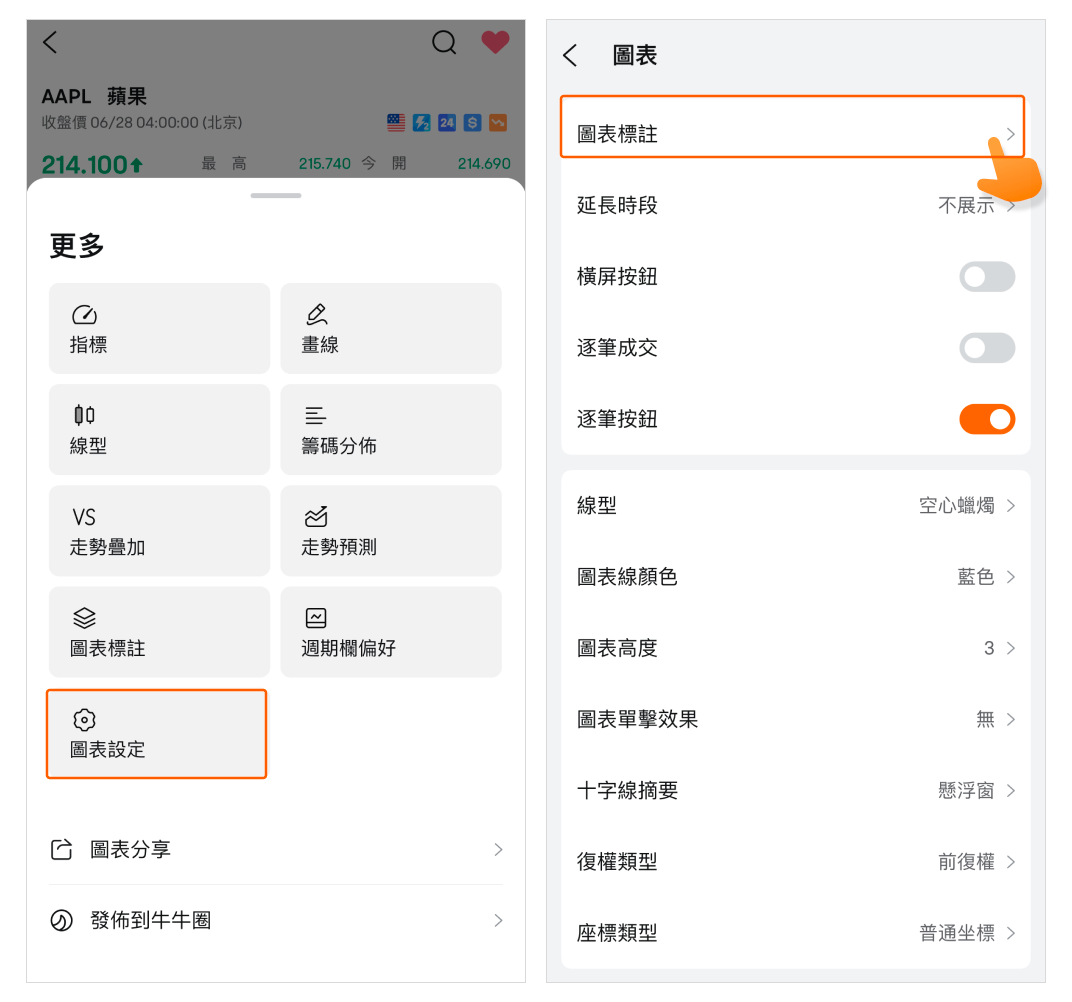
Task: Enable the 橫屏按鈕 toggle
Action: pos(986,277)
